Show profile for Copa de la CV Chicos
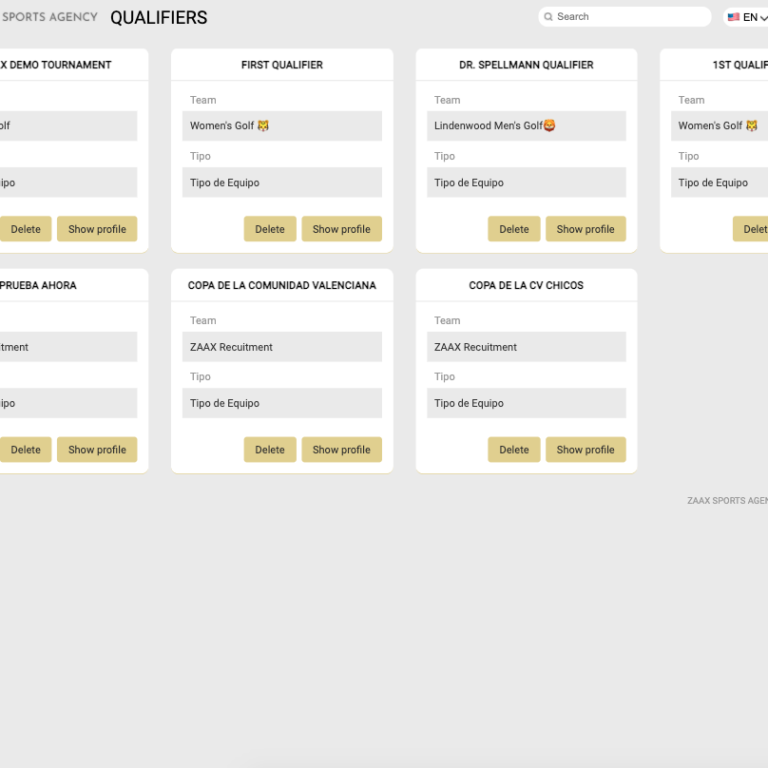Image resolution: width=768 pixels, height=768 pixels. (585, 450)
